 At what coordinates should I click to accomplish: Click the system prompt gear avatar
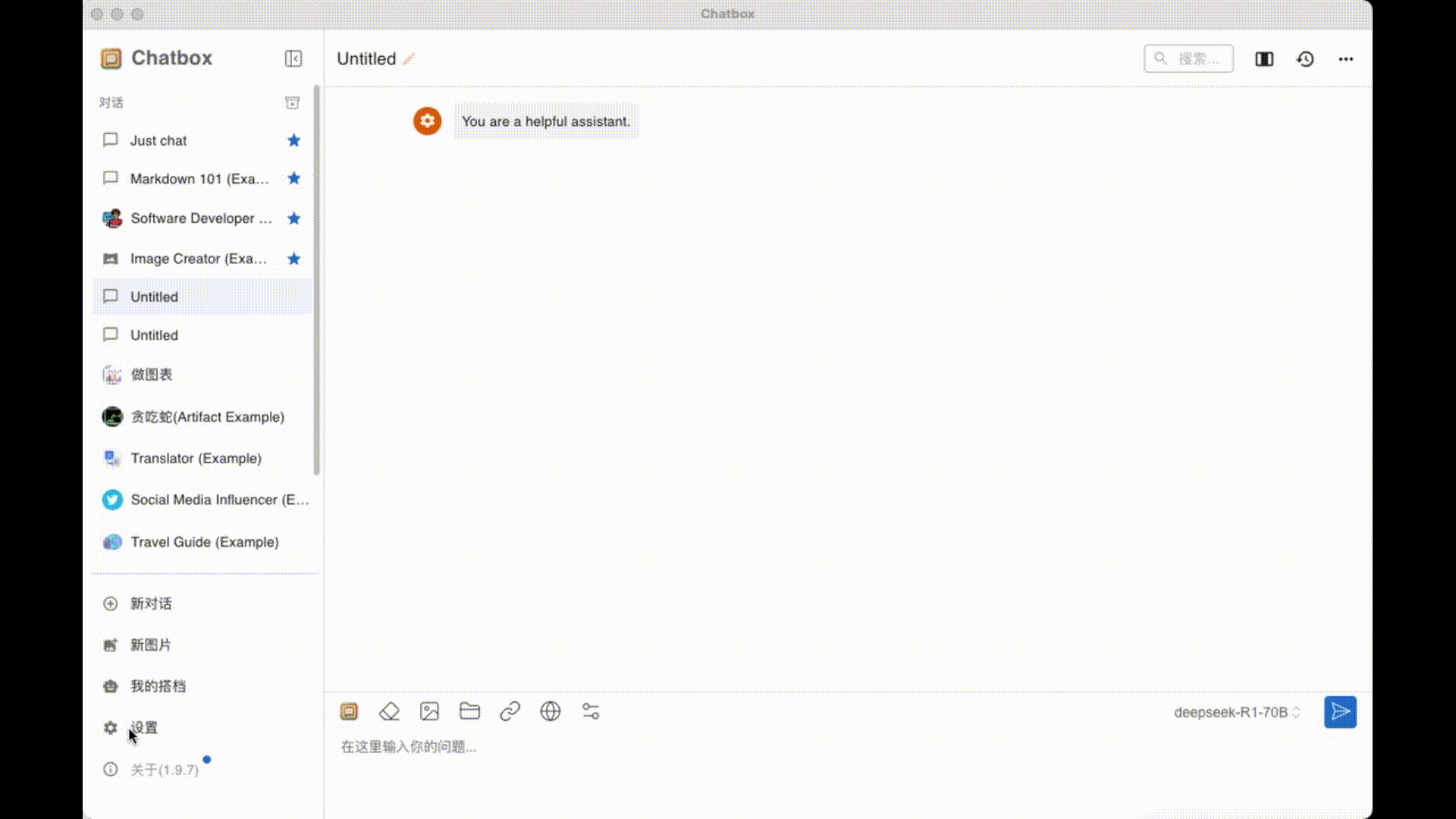427,121
